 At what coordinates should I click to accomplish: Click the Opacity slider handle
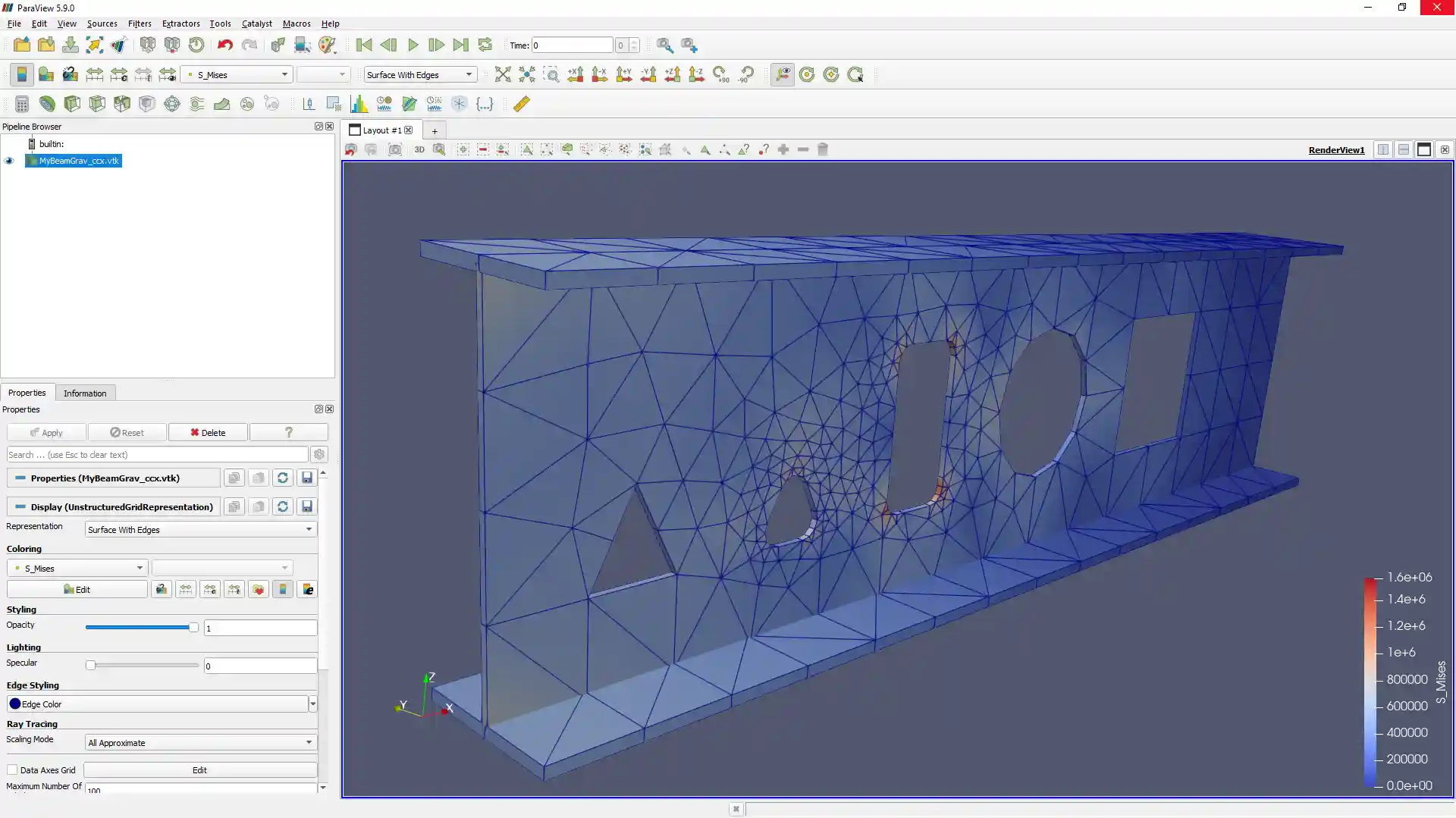coord(193,628)
